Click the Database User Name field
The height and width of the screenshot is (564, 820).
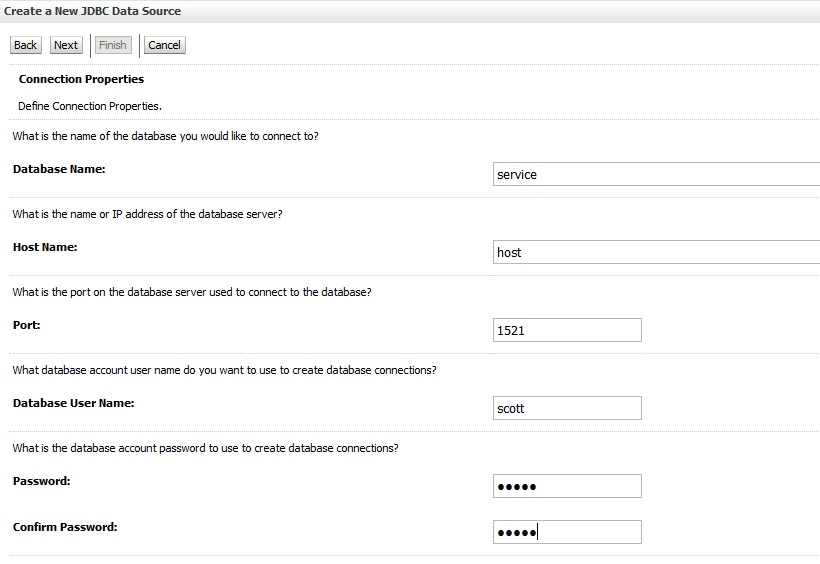tap(567, 408)
